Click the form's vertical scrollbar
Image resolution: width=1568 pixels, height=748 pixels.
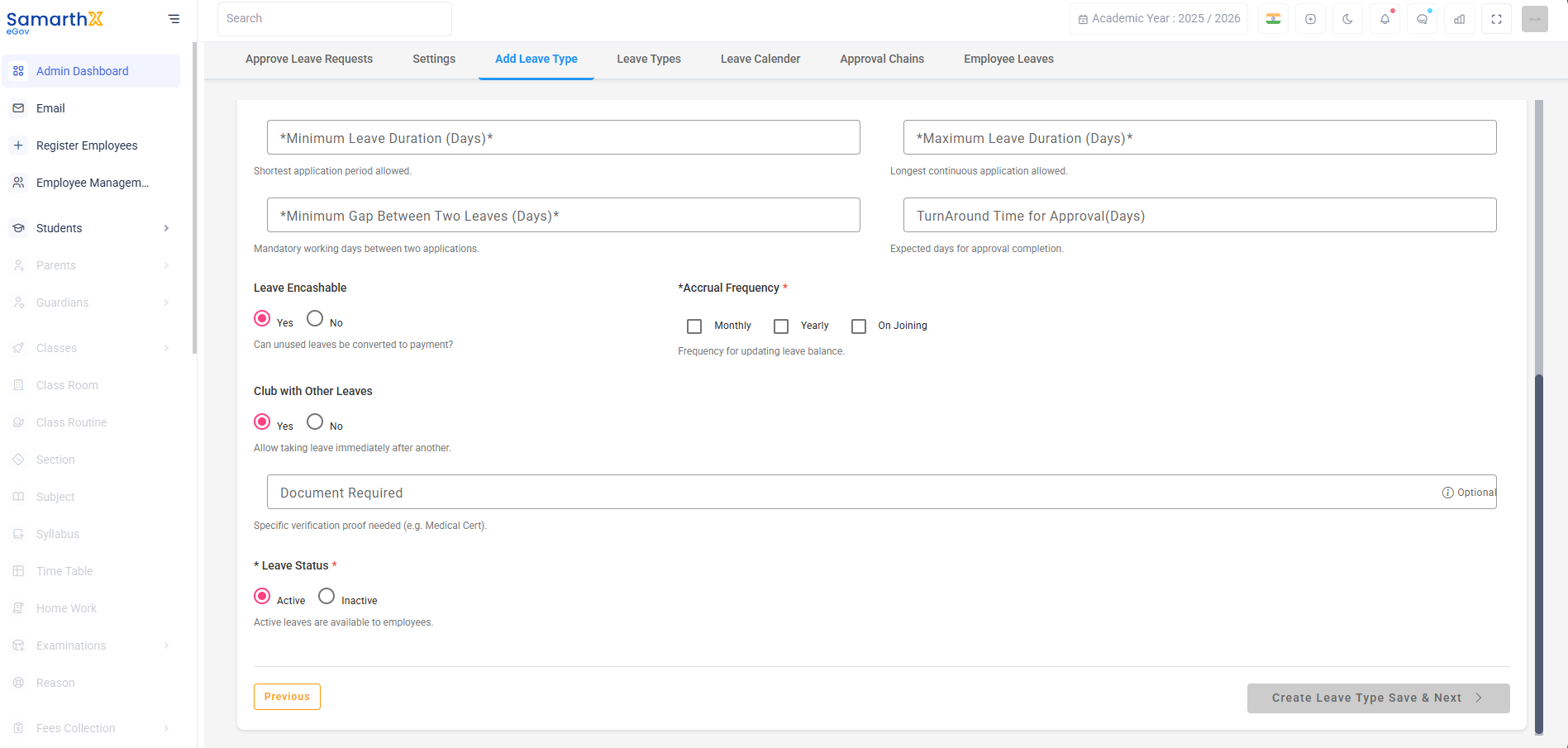[x=1539, y=554]
